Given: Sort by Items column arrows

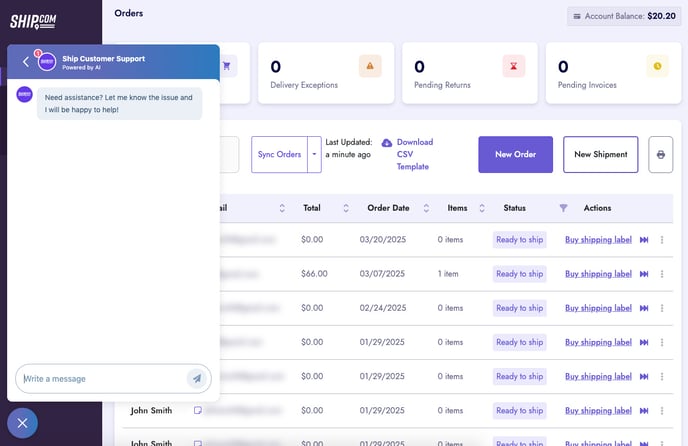Looking at the screenshot, I should pyautogui.click(x=482, y=208).
